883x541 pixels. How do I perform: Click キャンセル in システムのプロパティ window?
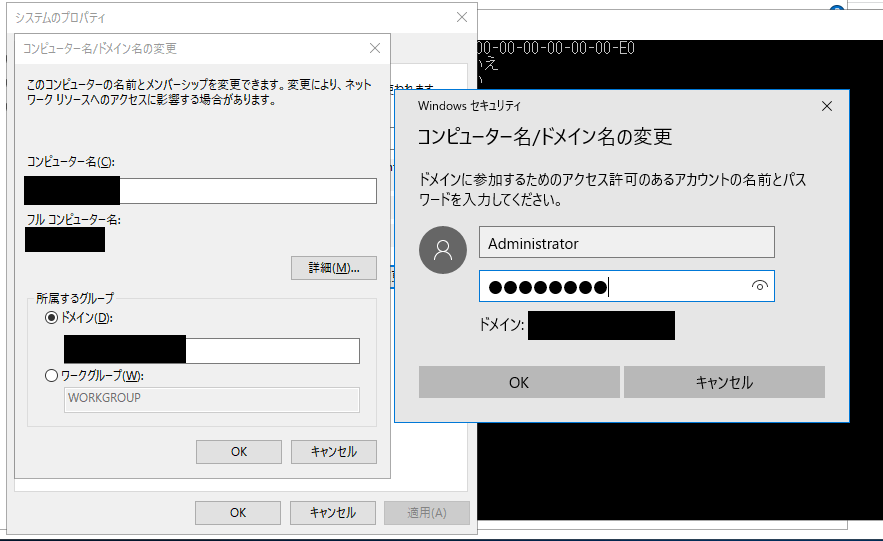click(333, 513)
